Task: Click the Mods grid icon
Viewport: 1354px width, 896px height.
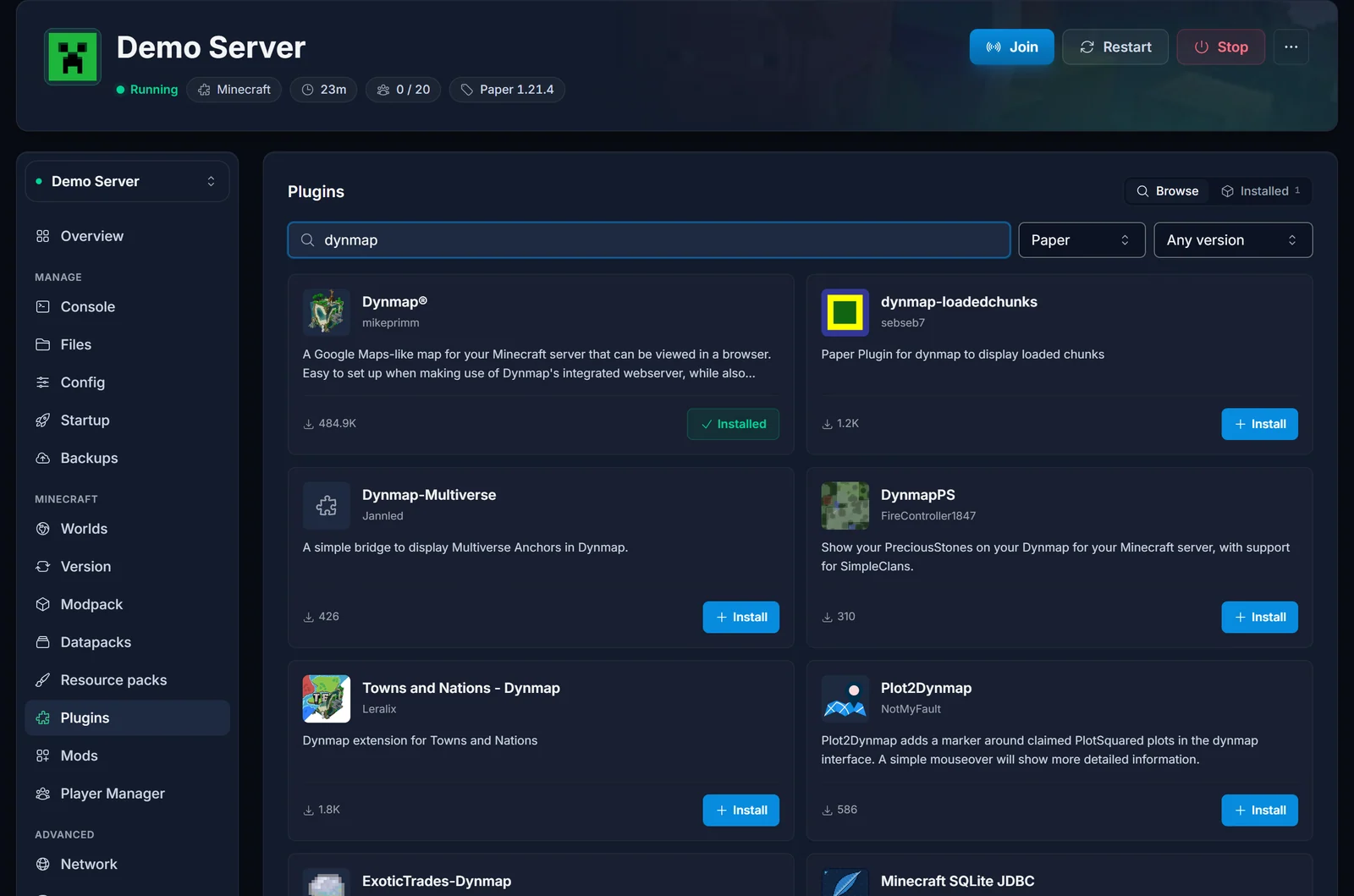Action: [x=43, y=756]
